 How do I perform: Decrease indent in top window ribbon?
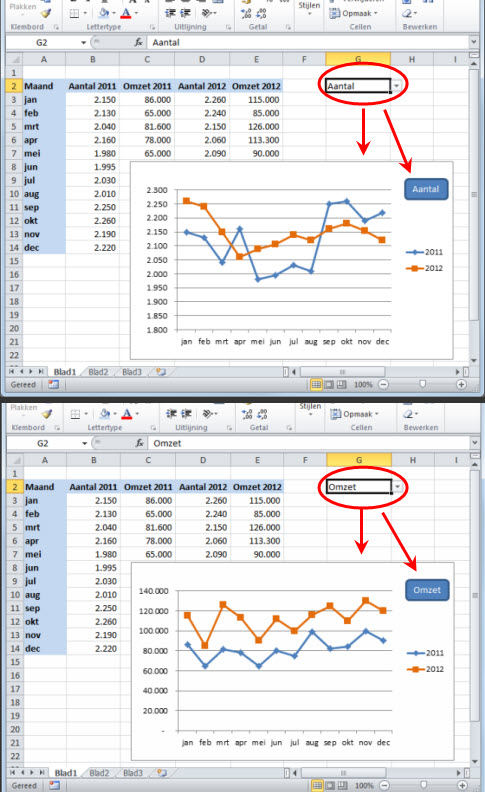coord(170,13)
